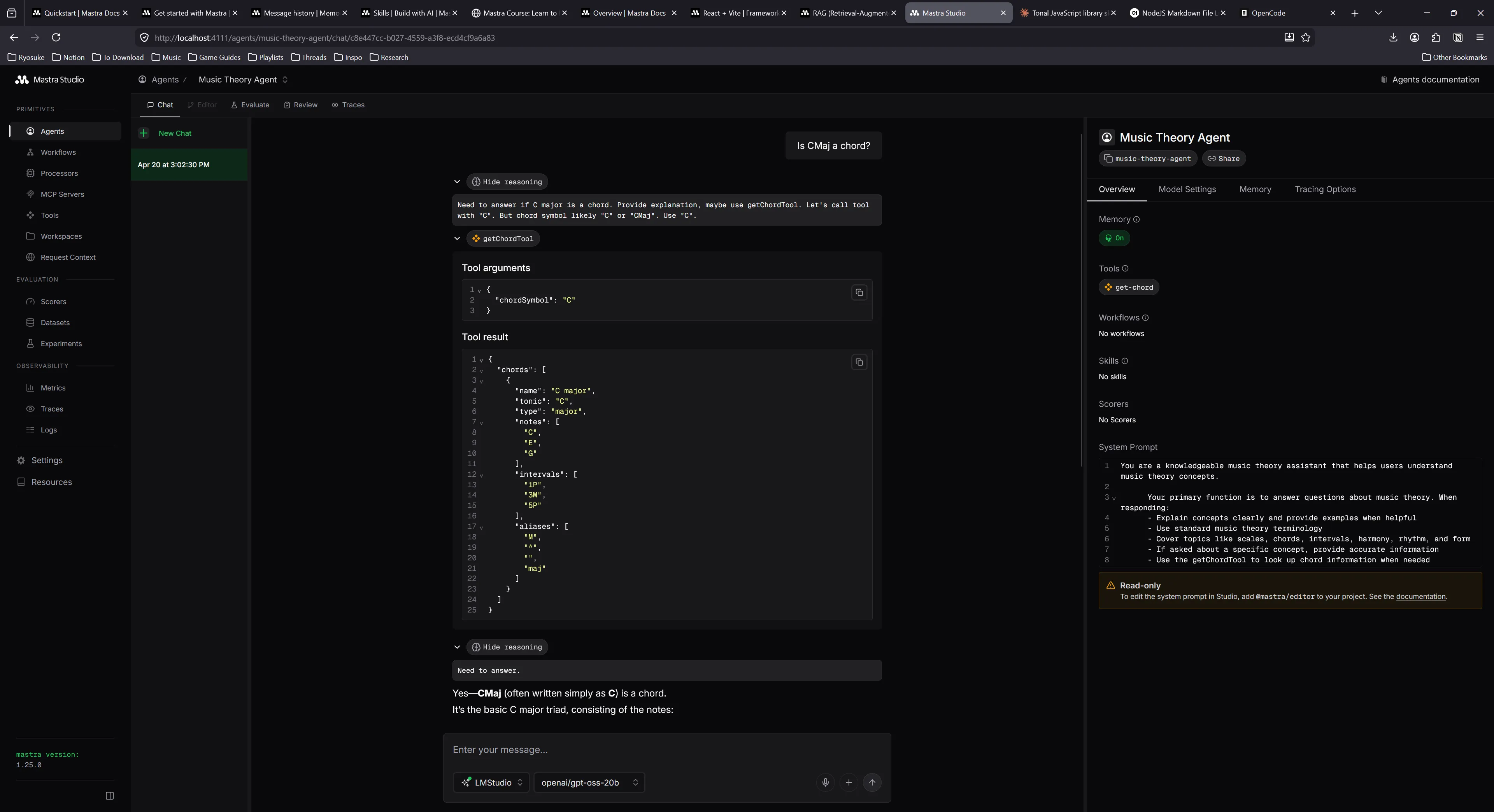The width and height of the screenshot is (1494, 812).
Task: Hide reasoning for the final answer
Action: click(506, 647)
